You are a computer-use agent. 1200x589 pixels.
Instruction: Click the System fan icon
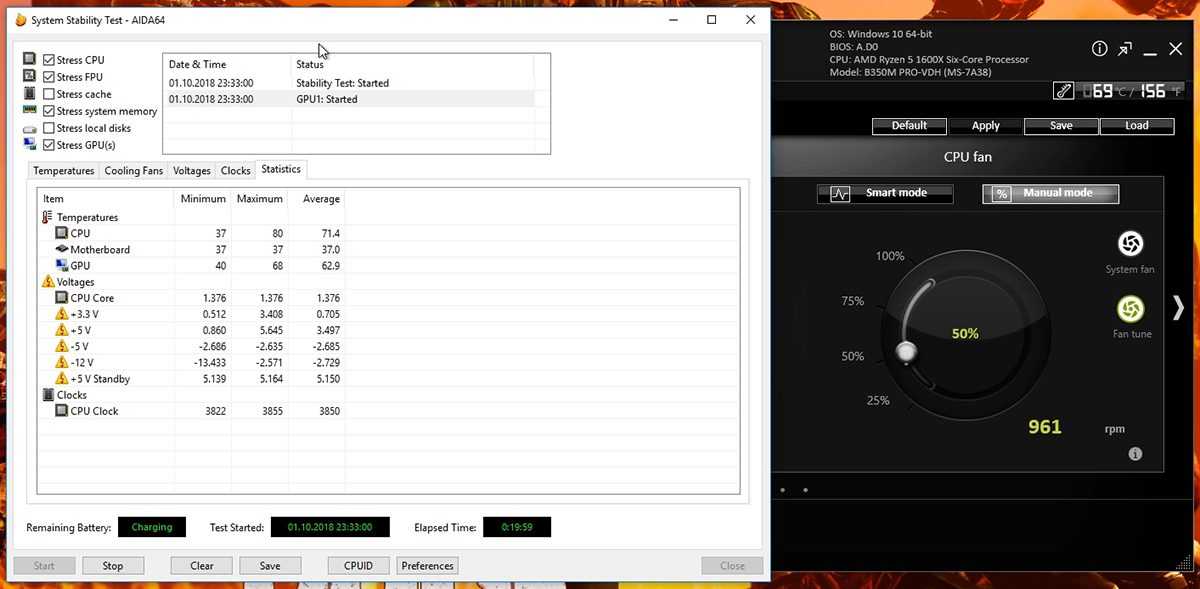click(1130, 244)
